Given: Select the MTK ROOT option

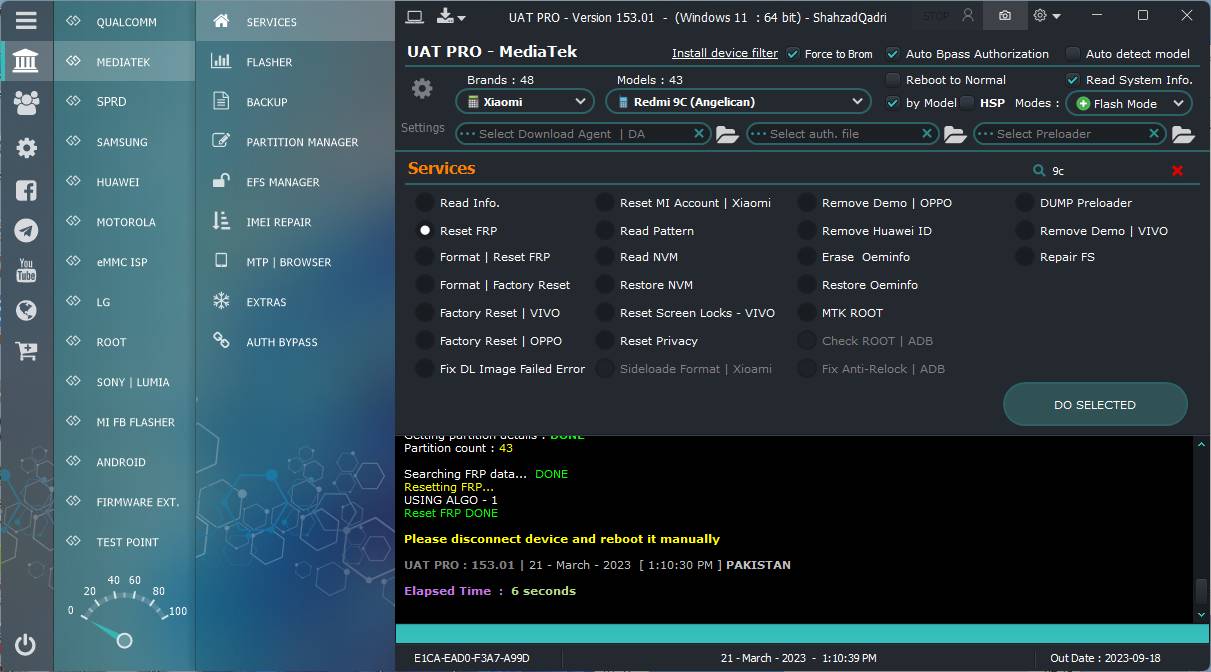Looking at the screenshot, I should click(x=807, y=313).
